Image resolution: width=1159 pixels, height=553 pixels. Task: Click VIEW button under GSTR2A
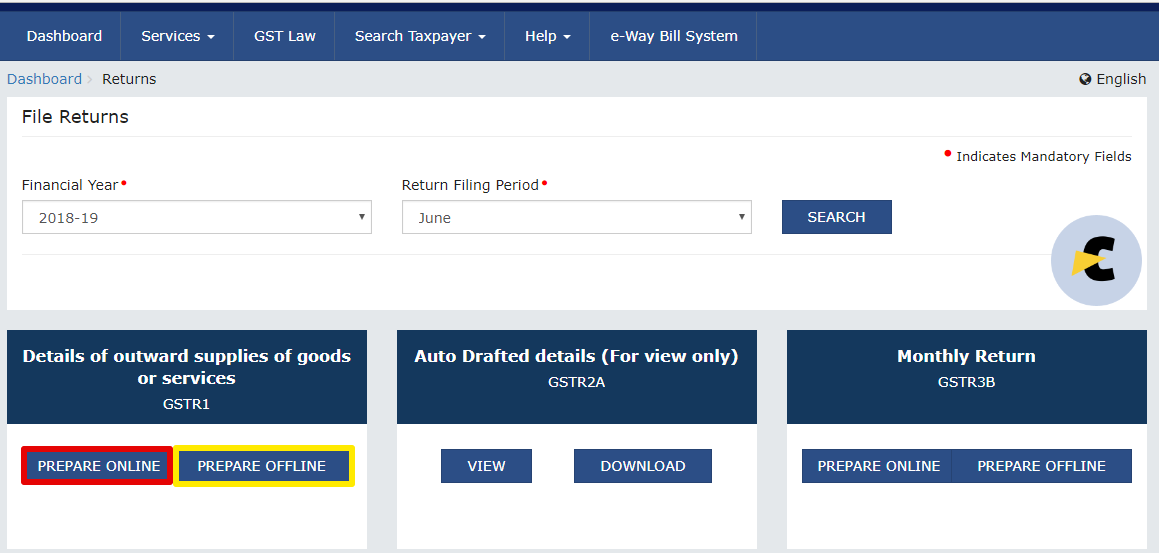(x=486, y=466)
